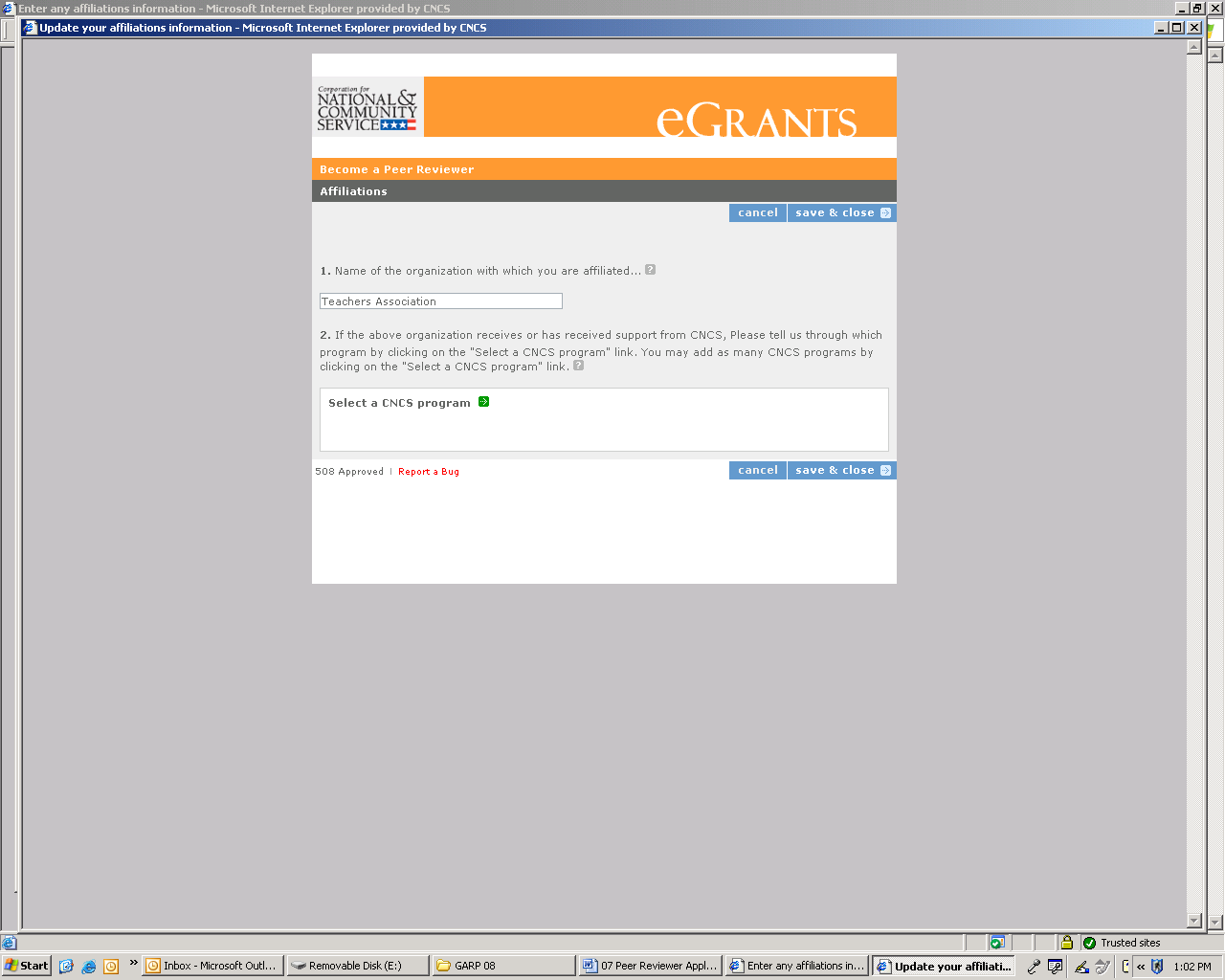This screenshot has height=980, width=1225.
Task: Click the shield icon in system tray
Action: [x=1157, y=967]
